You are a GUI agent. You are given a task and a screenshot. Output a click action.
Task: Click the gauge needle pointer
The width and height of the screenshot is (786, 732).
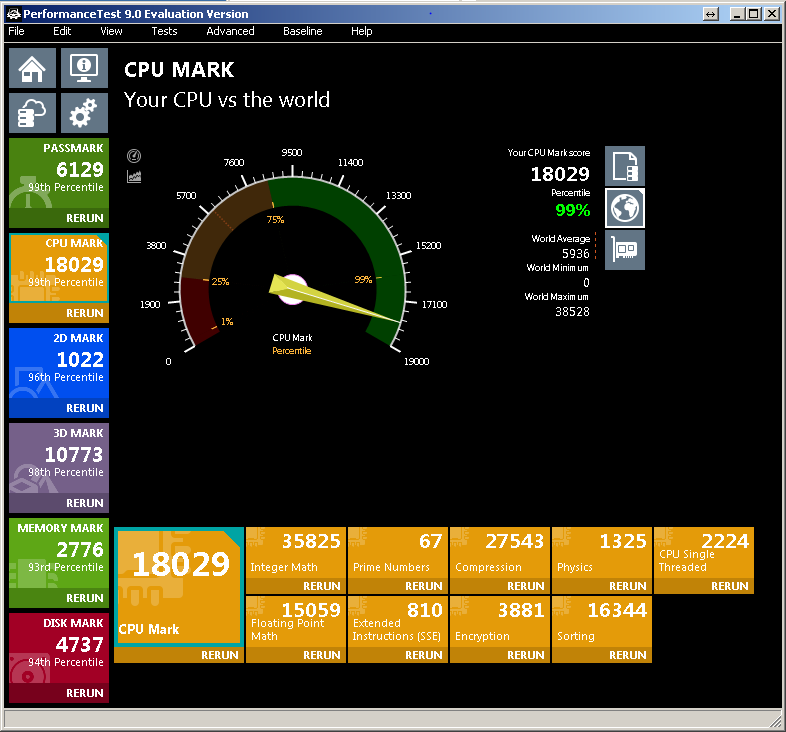pyautogui.click(x=334, y=299)
